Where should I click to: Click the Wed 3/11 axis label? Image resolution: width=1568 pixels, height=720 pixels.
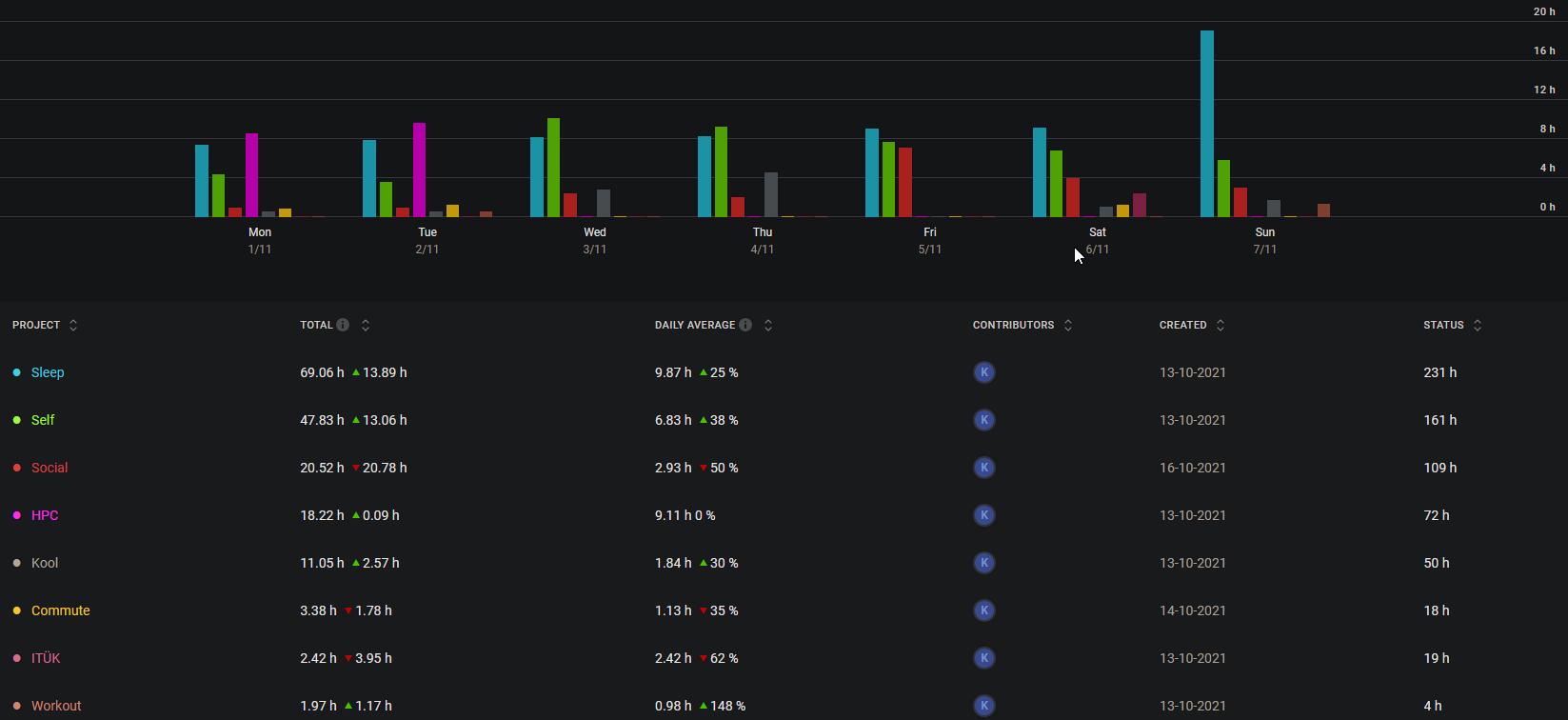coord(595,241)
